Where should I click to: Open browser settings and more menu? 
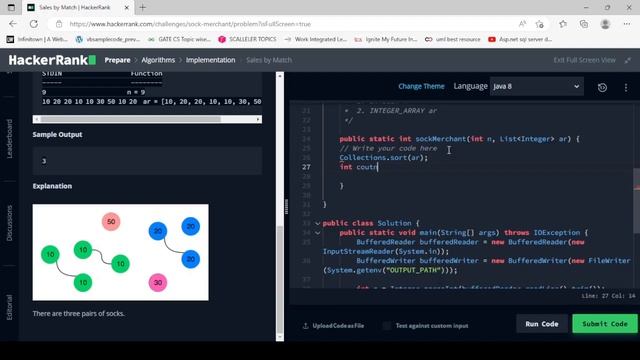(x=627, y=24)
